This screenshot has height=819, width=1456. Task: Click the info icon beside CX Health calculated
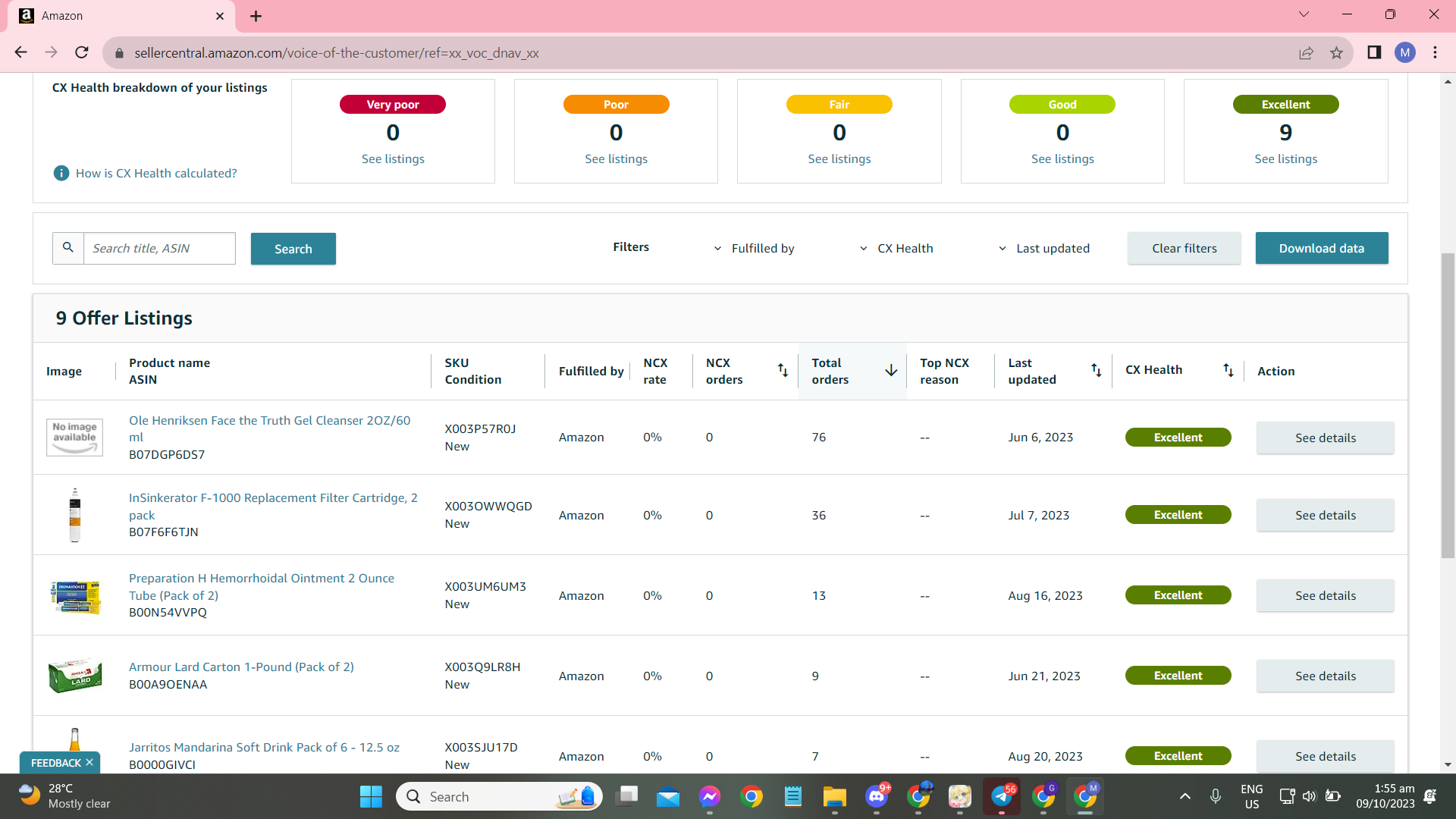click(61, 173)
